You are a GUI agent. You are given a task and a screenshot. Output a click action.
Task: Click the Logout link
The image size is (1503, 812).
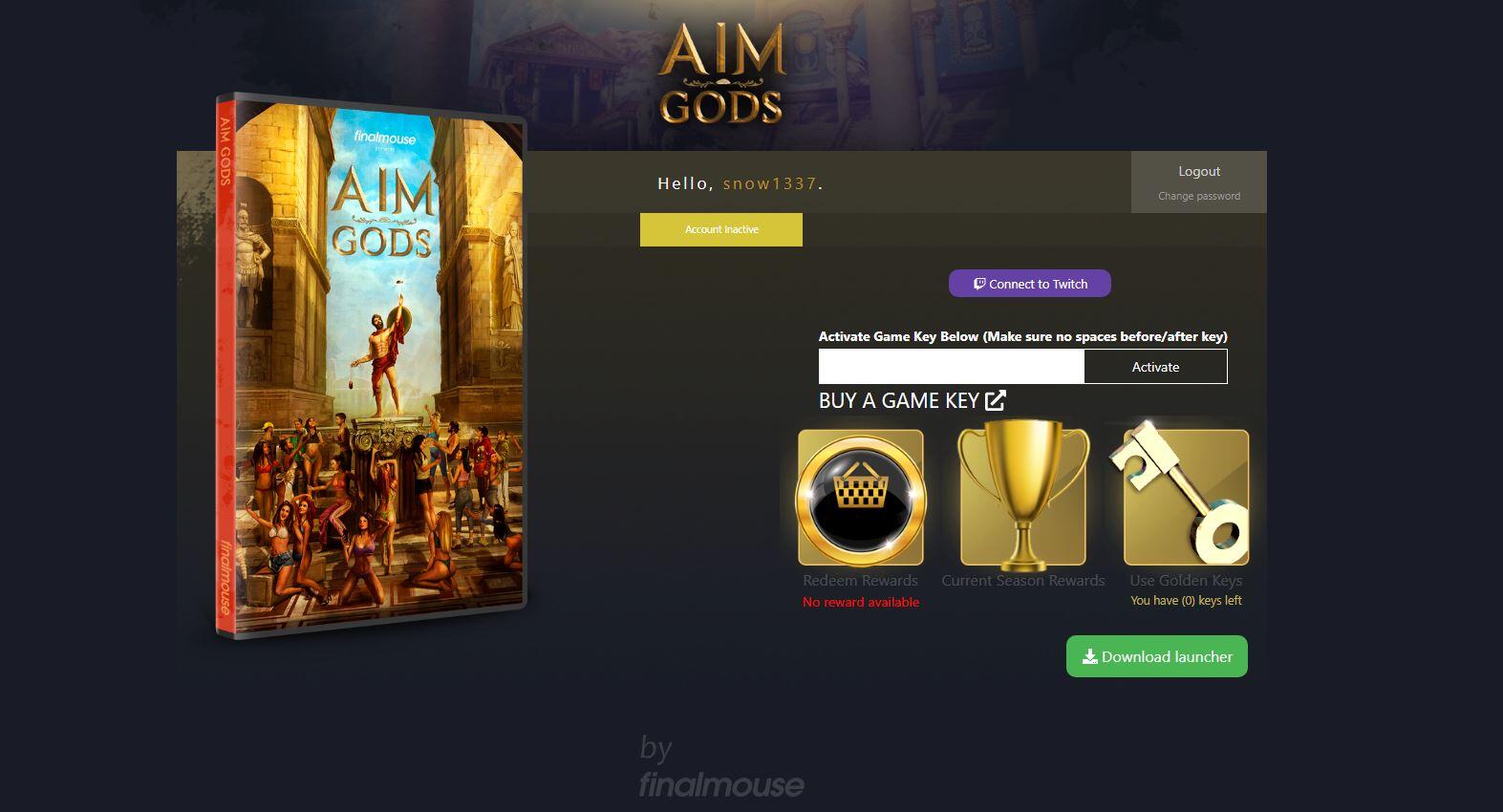(x=1199, y=171)
